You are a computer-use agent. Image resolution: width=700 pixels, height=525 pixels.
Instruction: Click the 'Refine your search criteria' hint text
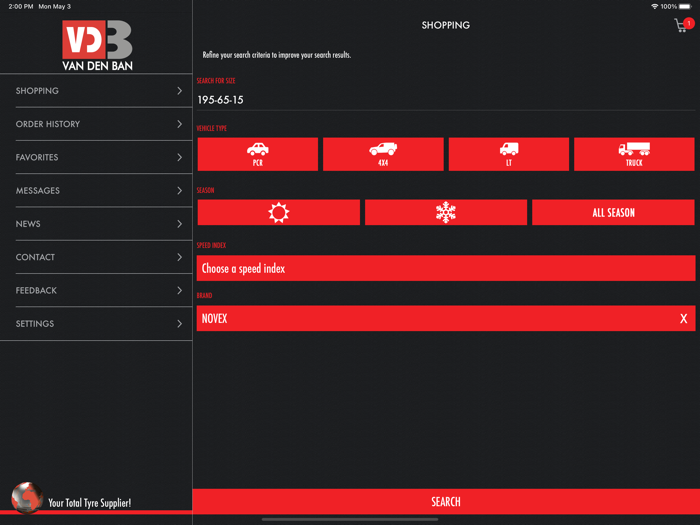pos(277,55)
